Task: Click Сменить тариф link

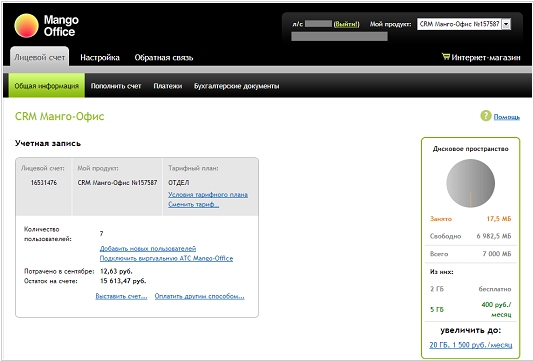Action: 193,204
